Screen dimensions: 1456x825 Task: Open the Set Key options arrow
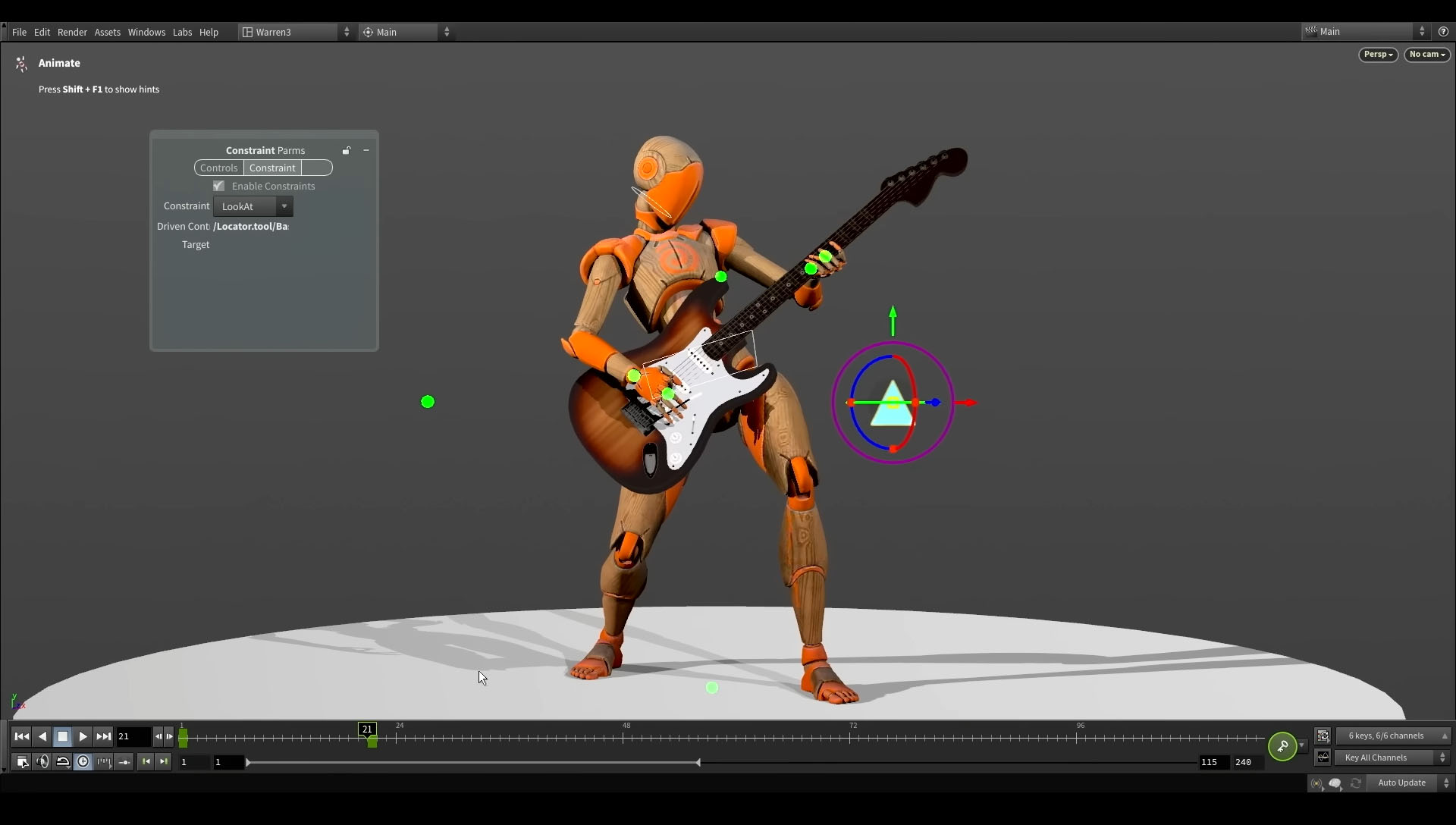tap(1302, 745)
